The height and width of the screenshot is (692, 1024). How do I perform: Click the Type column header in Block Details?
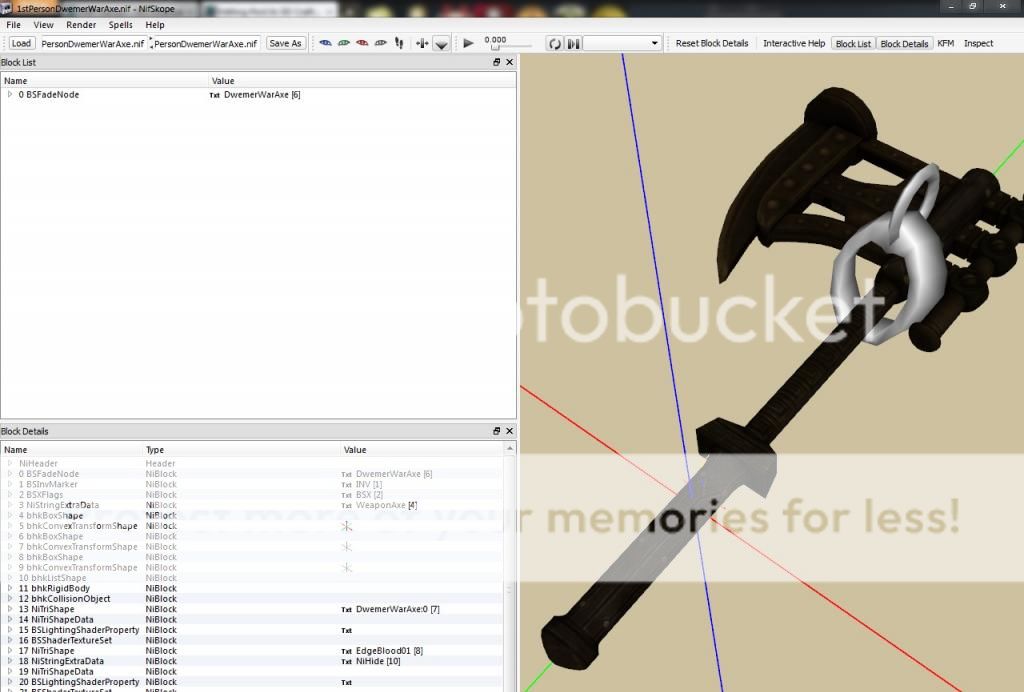(242, 450)
